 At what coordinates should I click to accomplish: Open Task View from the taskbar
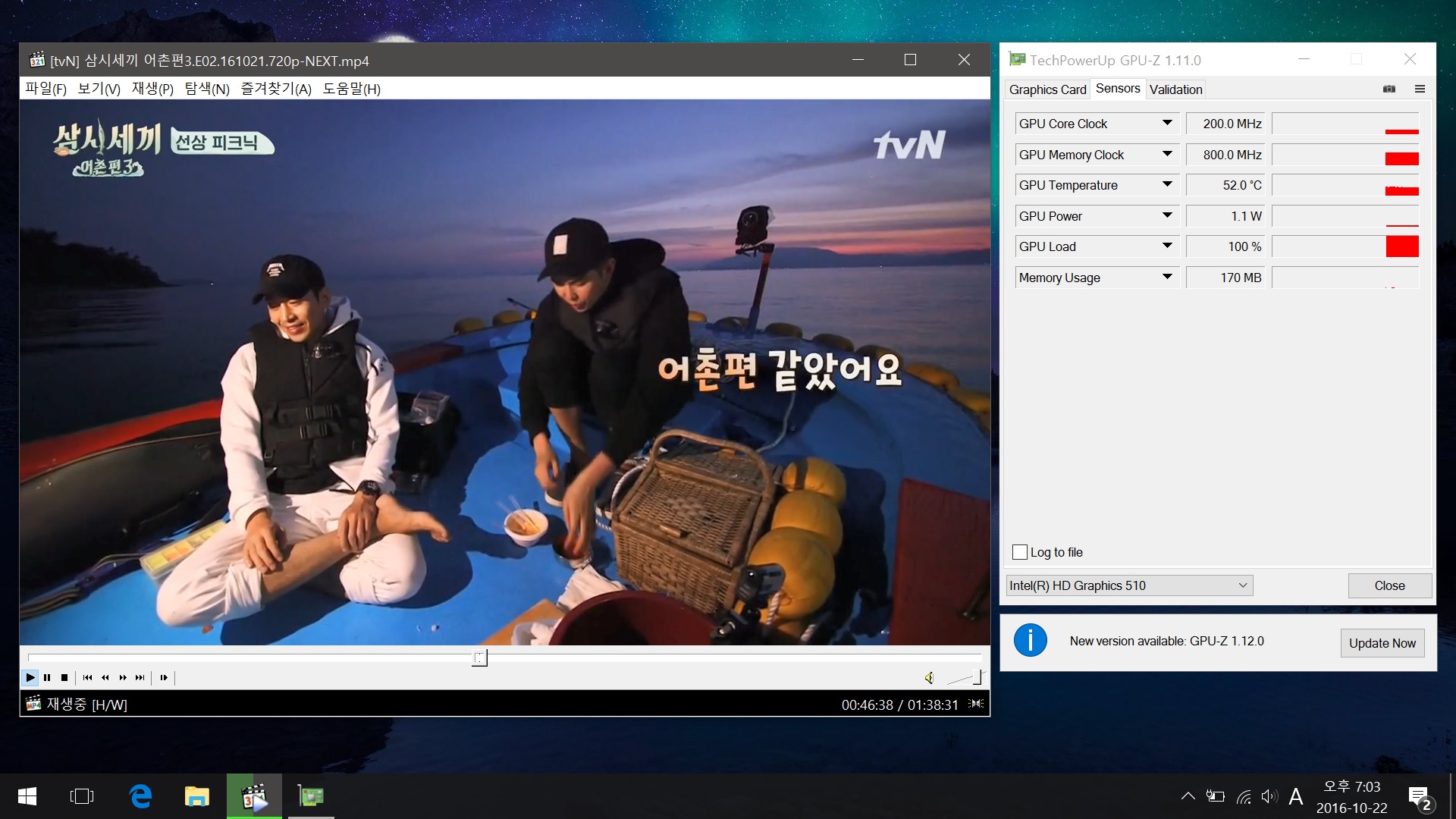click(x=82, y=796)
